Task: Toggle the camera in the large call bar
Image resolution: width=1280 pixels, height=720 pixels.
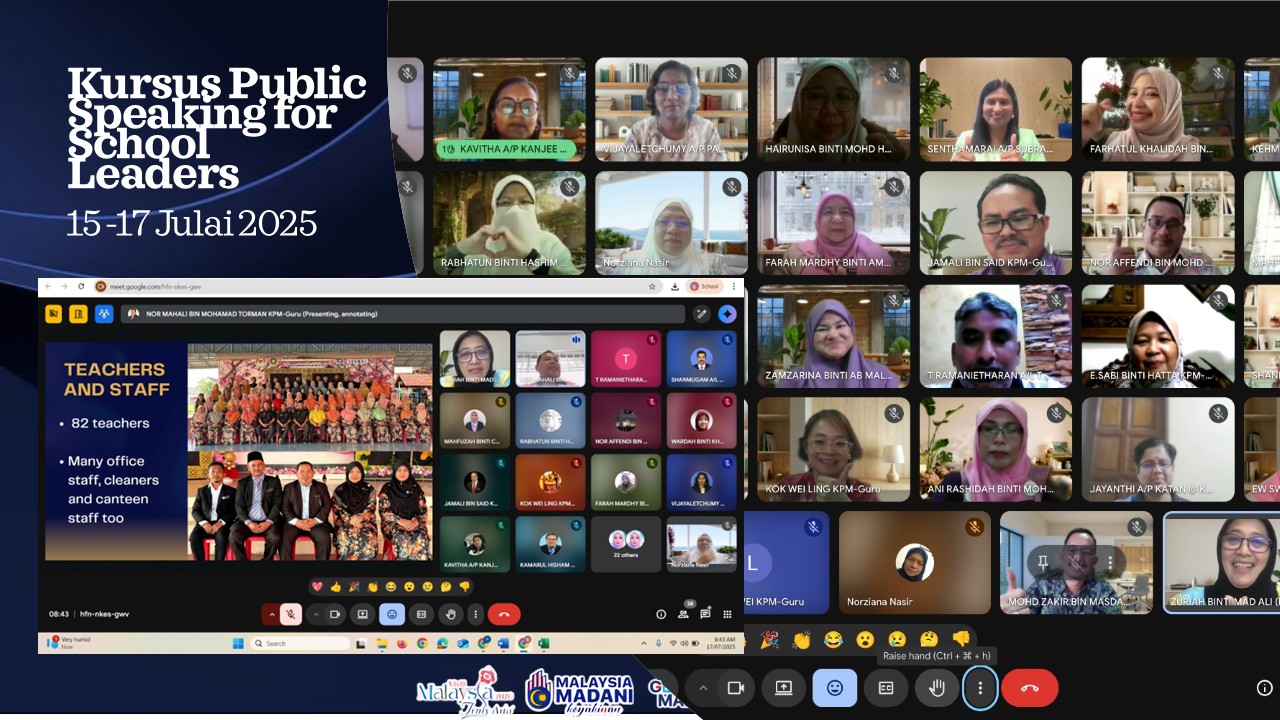Action: pyautogui.click(x=736, y=688)
